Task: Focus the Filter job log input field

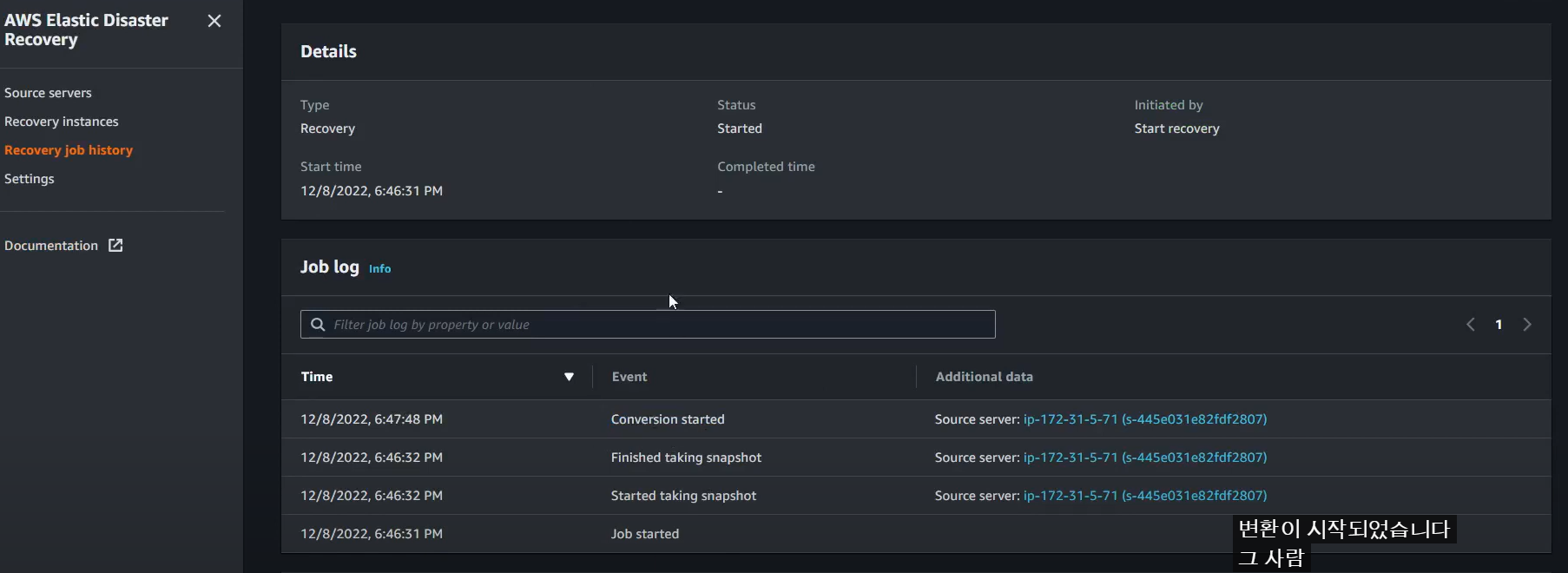Action: (648, 325)
